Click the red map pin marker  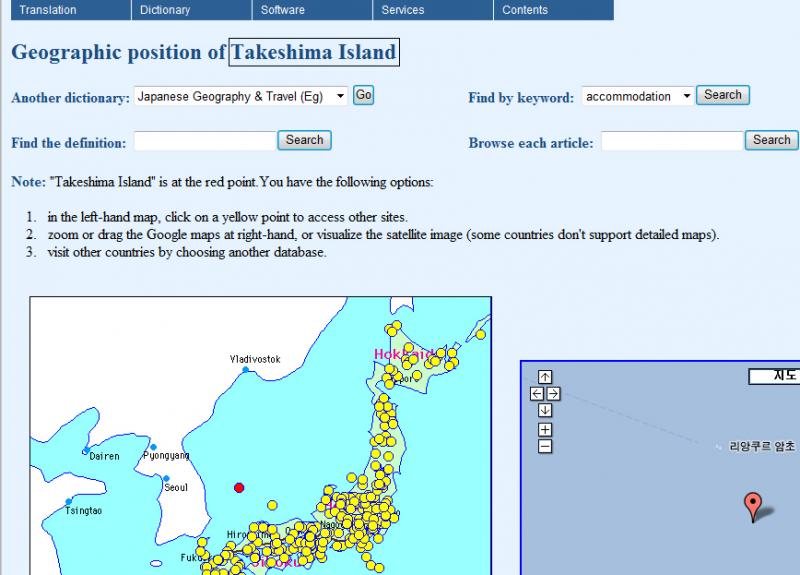(x=754, y=505)
